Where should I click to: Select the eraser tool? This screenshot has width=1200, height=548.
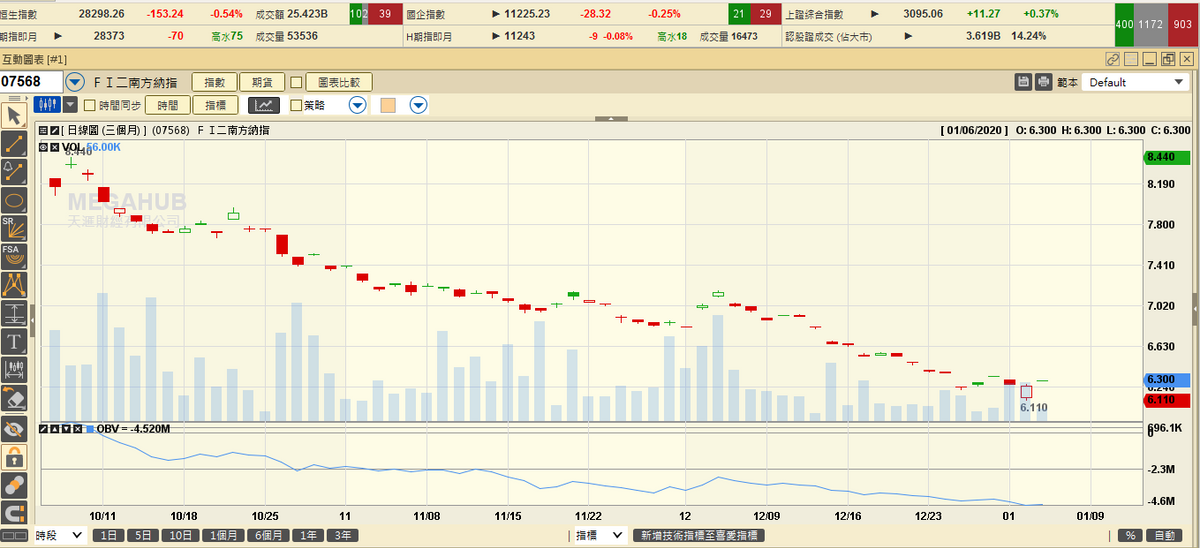point(14,399)
